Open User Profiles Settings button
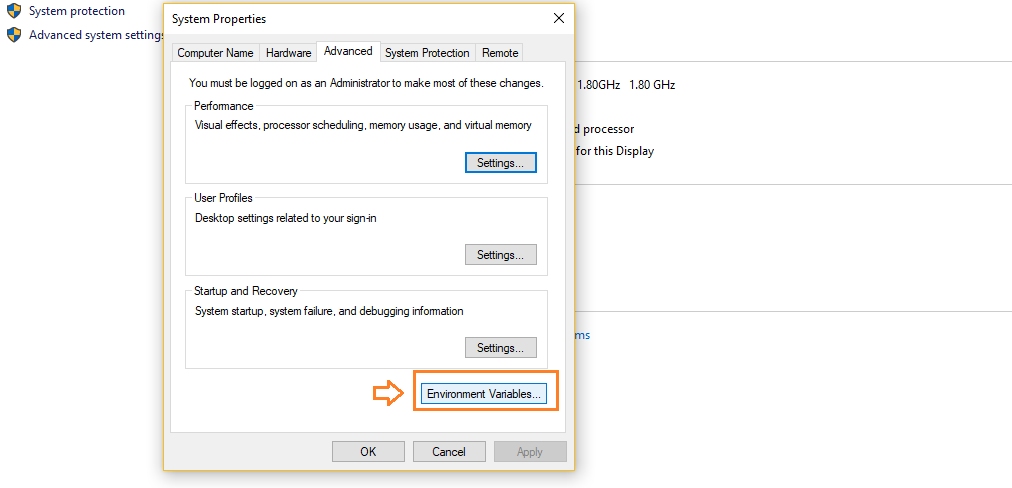The image size is (1012, 488). point(500,255)
